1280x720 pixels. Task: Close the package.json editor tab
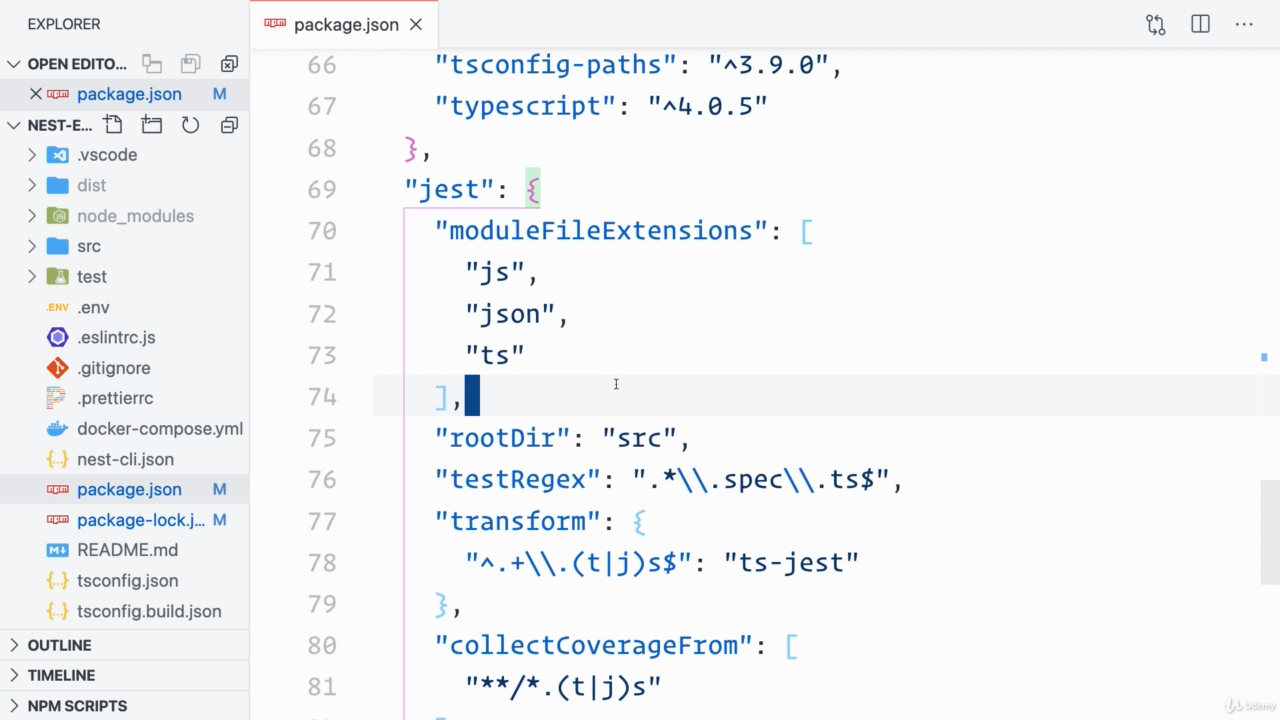click(416, 25)
